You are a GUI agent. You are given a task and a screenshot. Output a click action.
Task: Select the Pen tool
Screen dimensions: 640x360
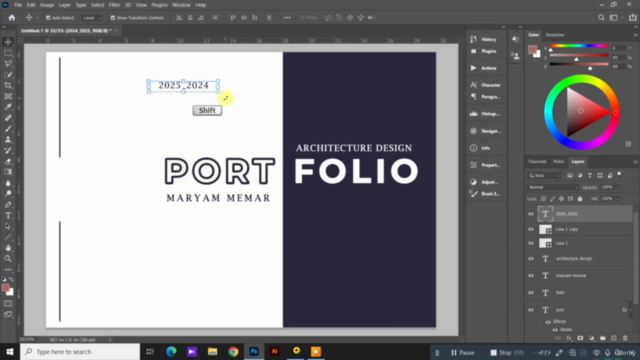tap(8, 204)
